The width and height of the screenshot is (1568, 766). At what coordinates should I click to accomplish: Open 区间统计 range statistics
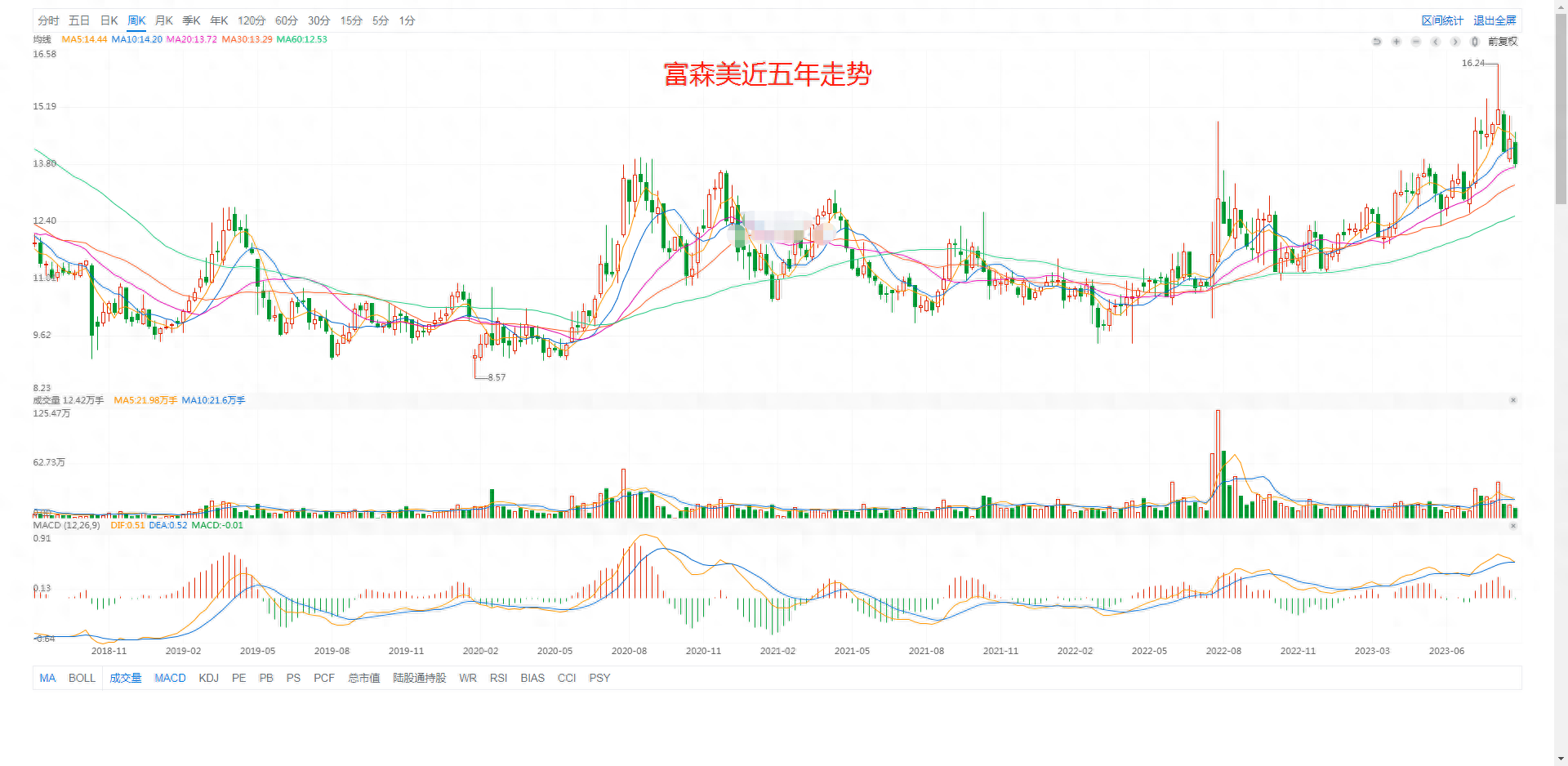tap(1442, 20)
